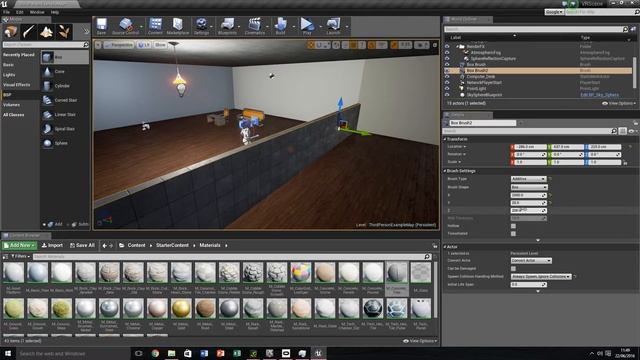Start Play in the editor
640x360 pixels.
(x=307, y=26)
